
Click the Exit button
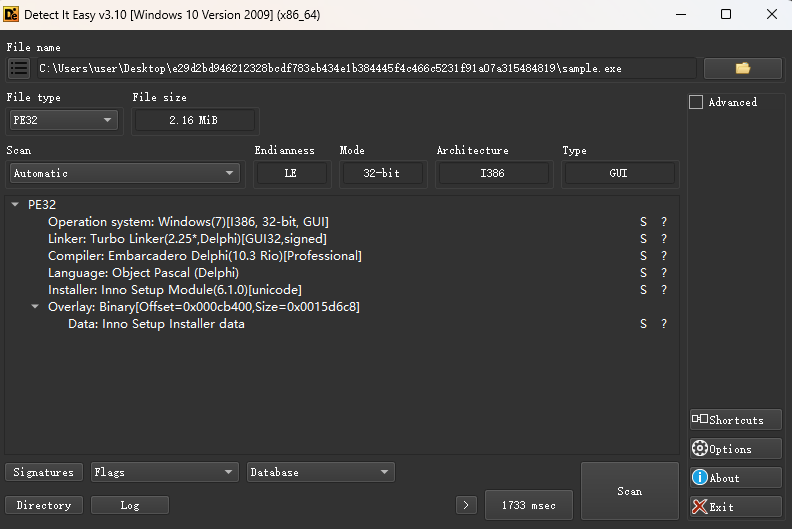(x=735, y=507)
